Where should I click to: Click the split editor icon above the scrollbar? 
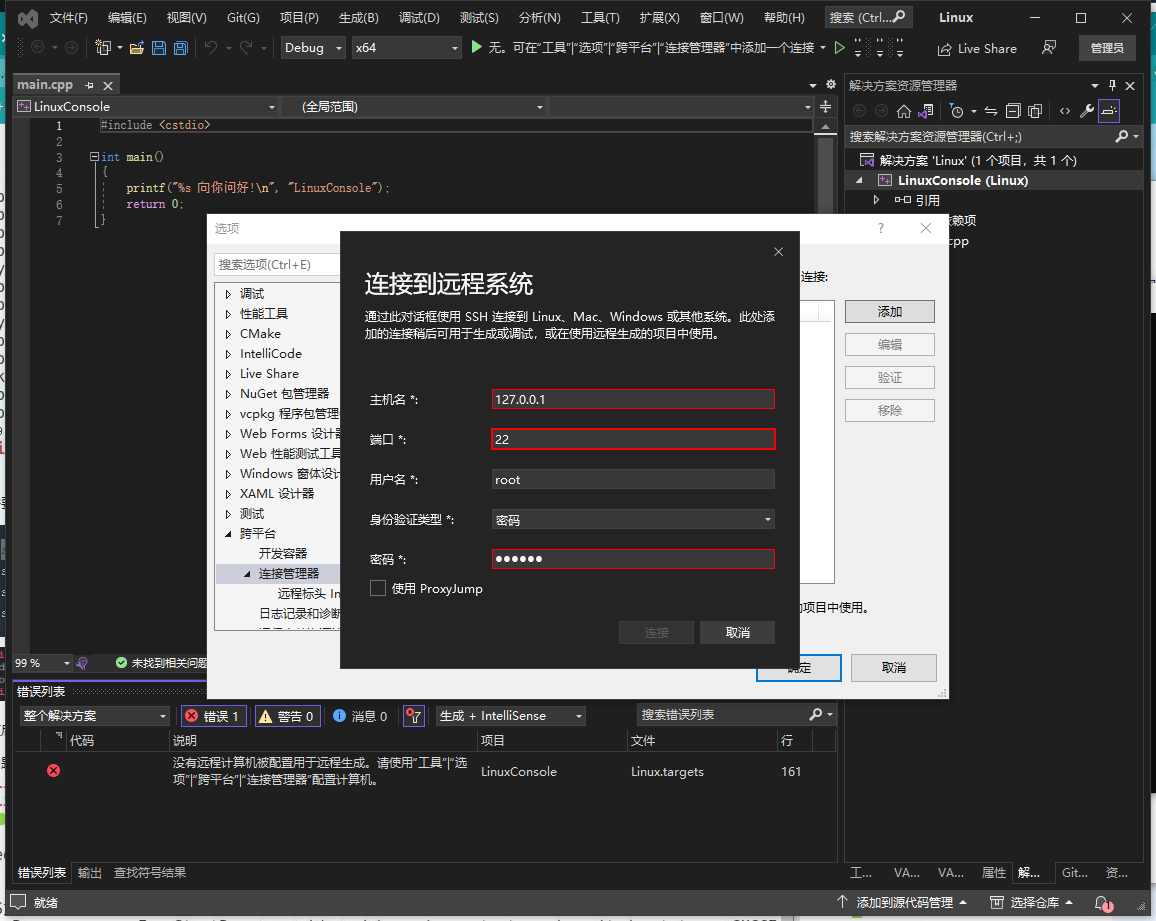coord(826,107)
